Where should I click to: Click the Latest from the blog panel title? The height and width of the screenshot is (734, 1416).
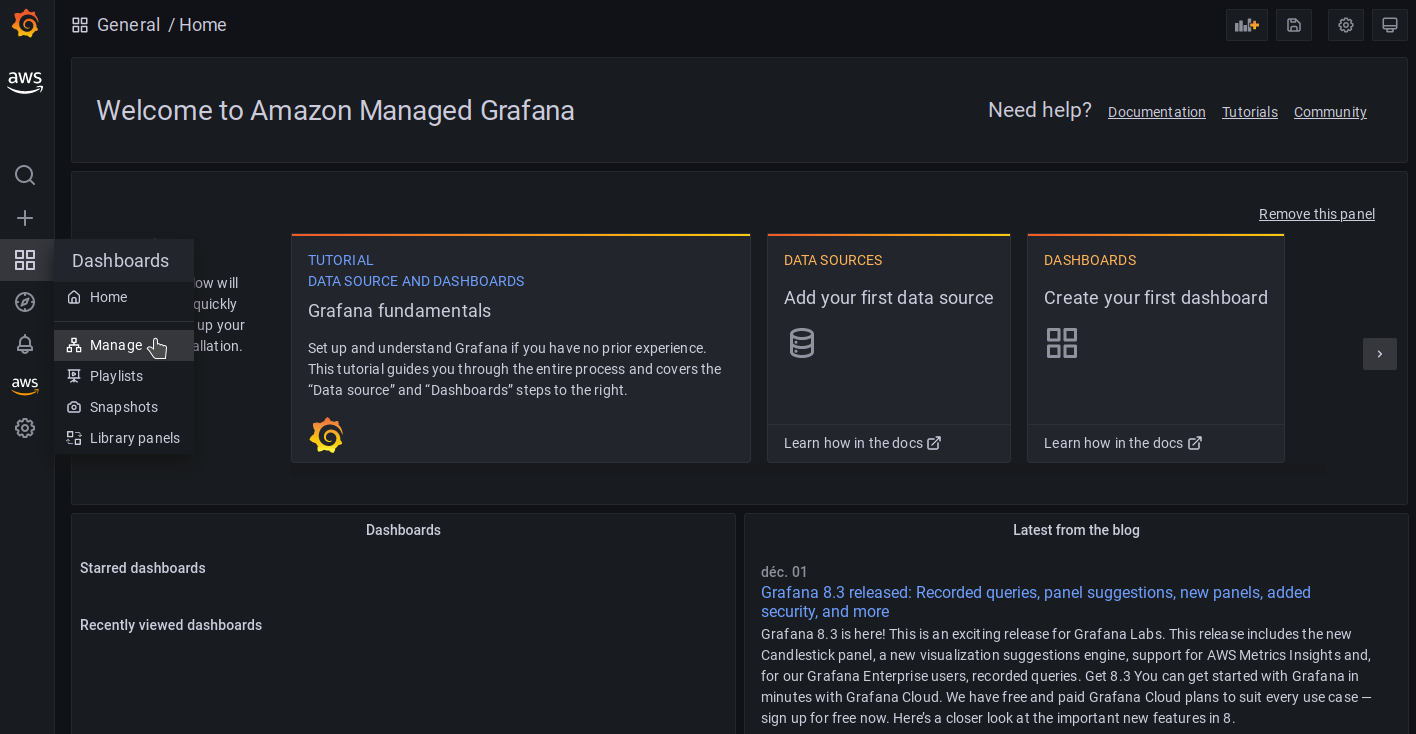pos(1076,530)
